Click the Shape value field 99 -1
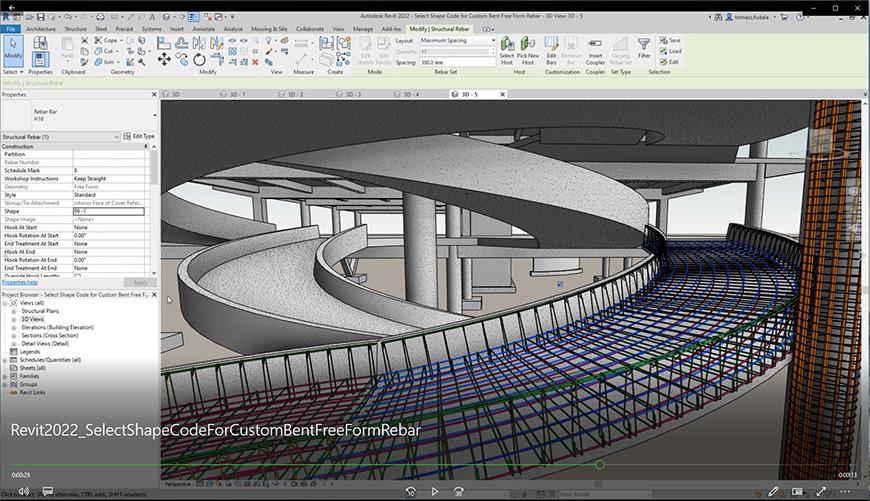 pos(109,211)
